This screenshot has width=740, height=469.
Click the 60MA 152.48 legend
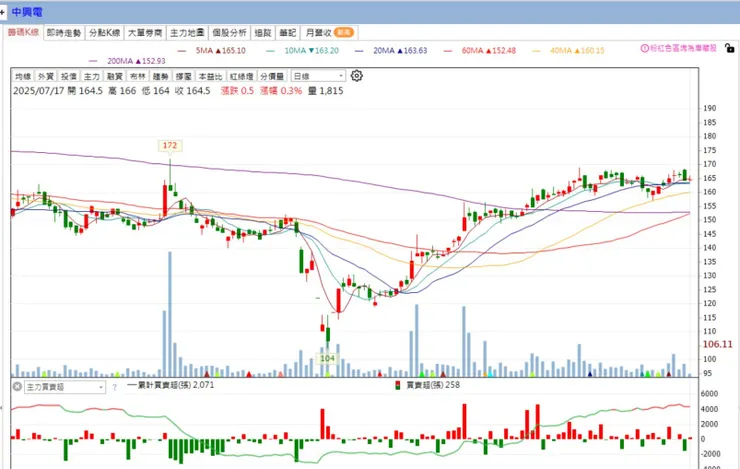pyautogui.click(x=480, y=50)
